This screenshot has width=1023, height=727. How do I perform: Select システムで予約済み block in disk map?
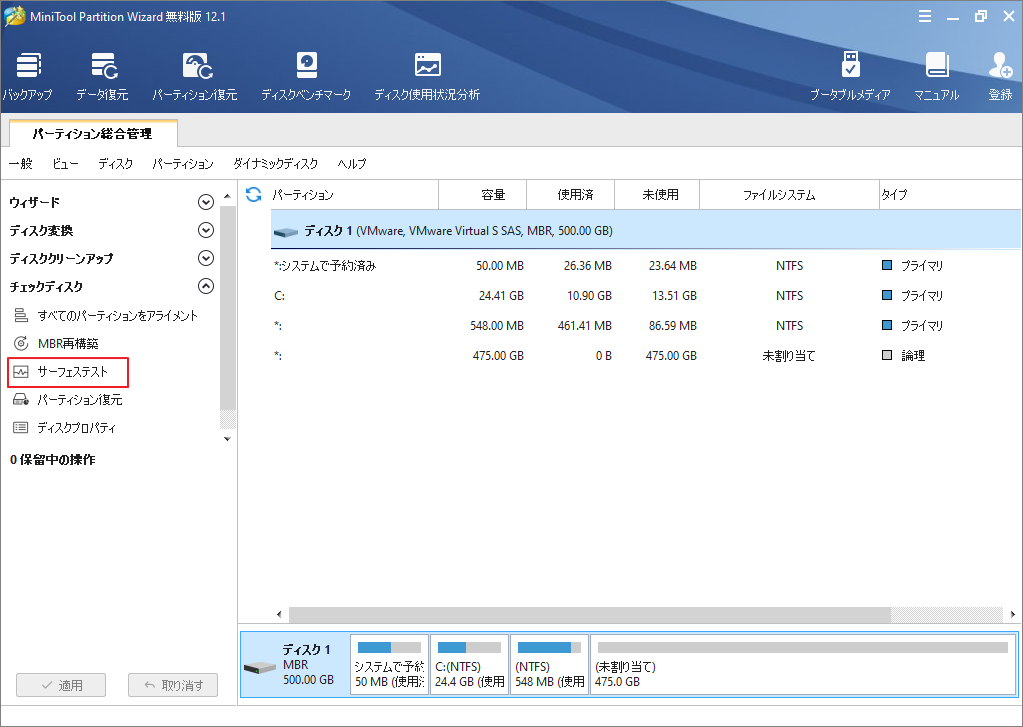click(x=389, y=664)
